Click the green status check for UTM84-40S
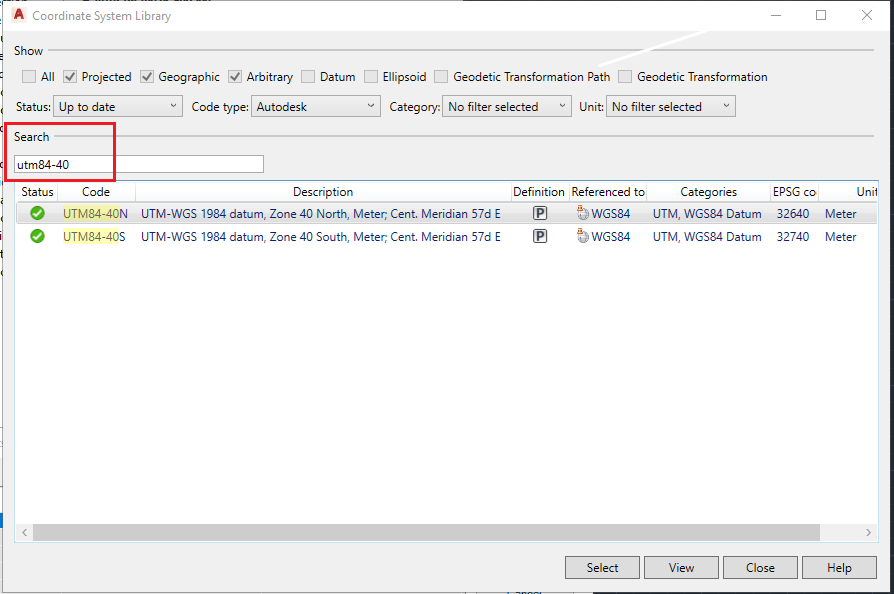The height and width of the screenshot is (594, 894). pyautogui.click(x=37, y=236)
